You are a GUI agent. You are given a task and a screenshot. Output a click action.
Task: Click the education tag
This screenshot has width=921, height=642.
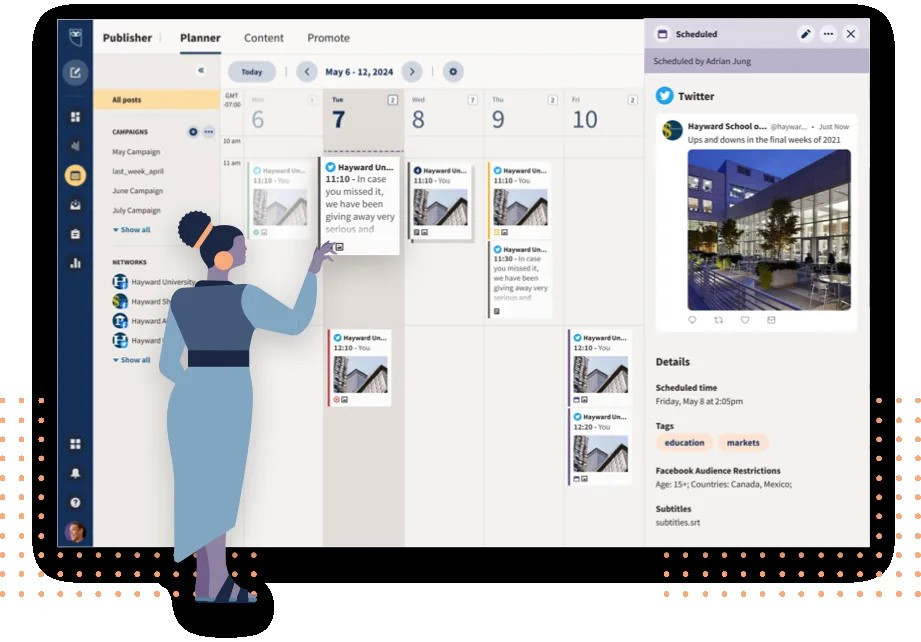click(684, 442)
